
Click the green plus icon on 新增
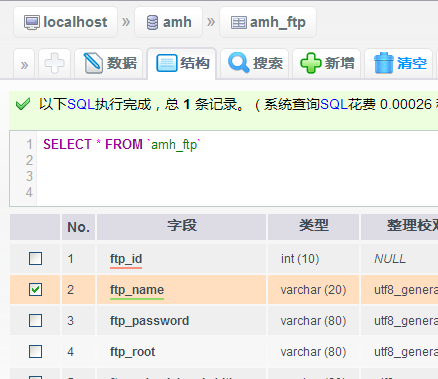pos(311,63)
